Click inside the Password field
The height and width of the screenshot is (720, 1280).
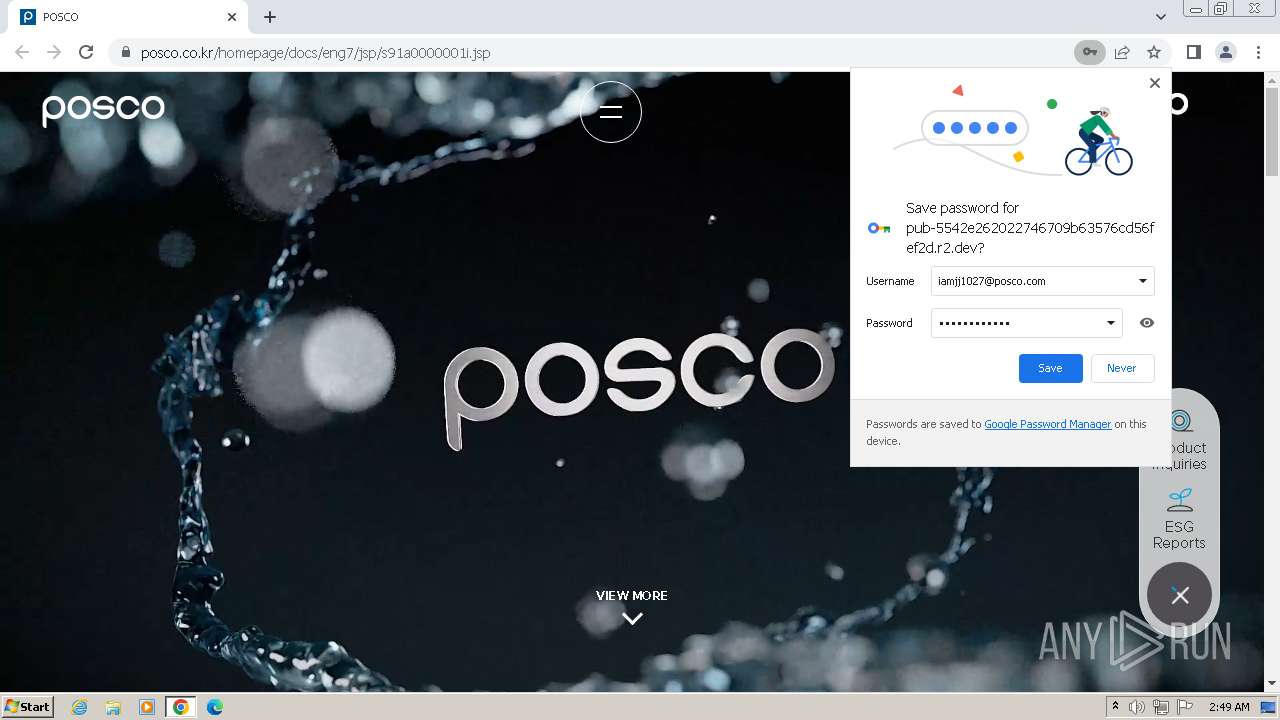1026,323
